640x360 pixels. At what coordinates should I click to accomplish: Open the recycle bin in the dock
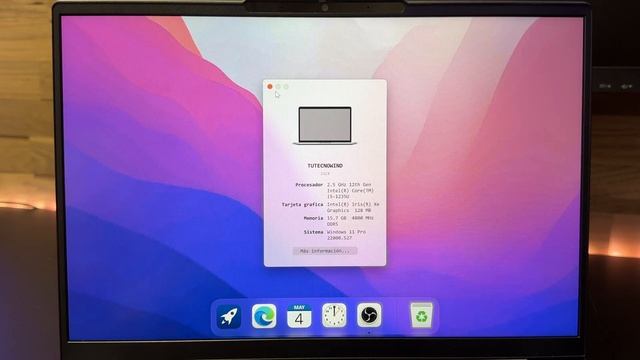click(x=421, y=315)
